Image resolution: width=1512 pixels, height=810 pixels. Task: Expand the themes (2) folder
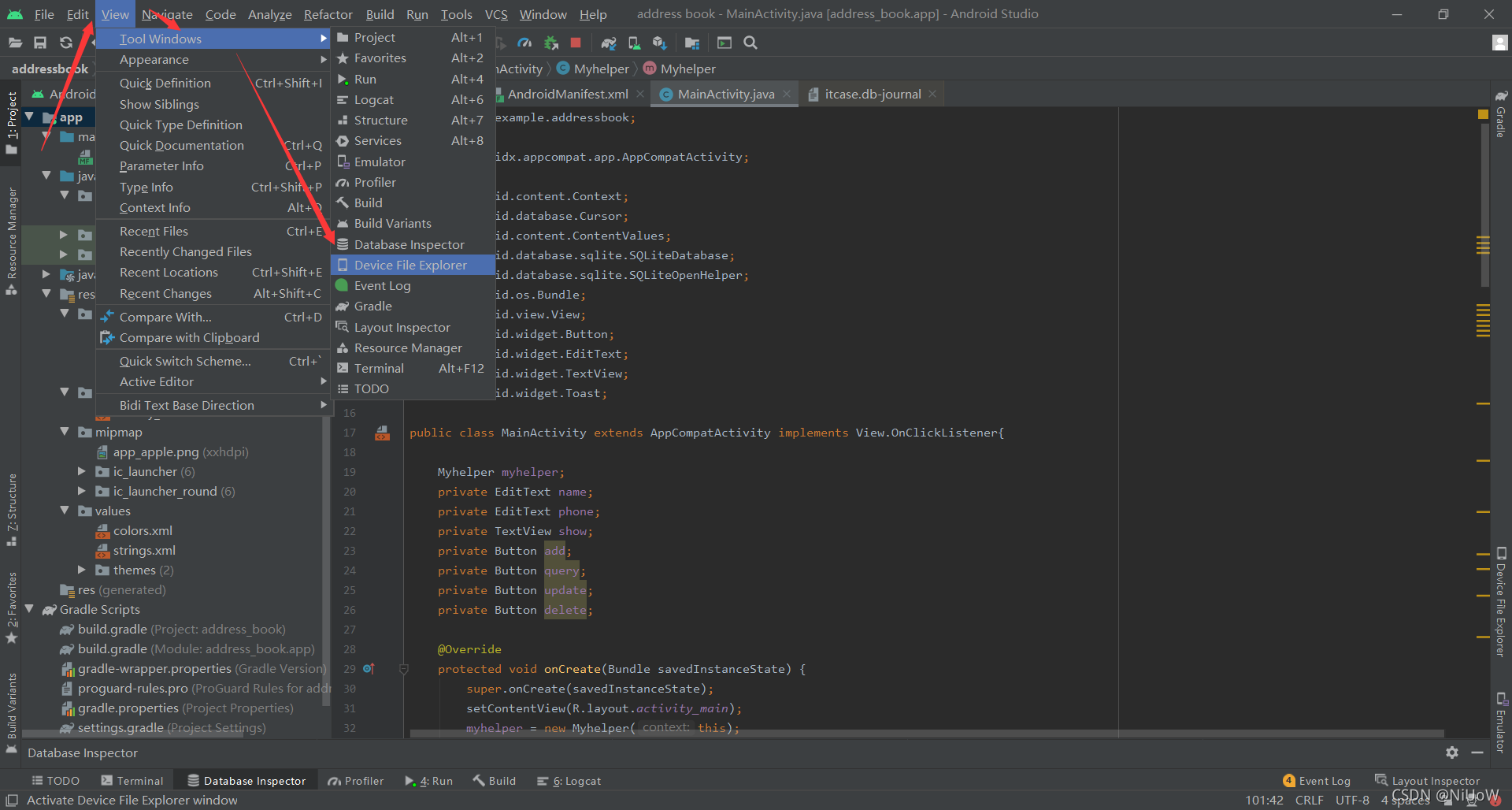(82, 570)
